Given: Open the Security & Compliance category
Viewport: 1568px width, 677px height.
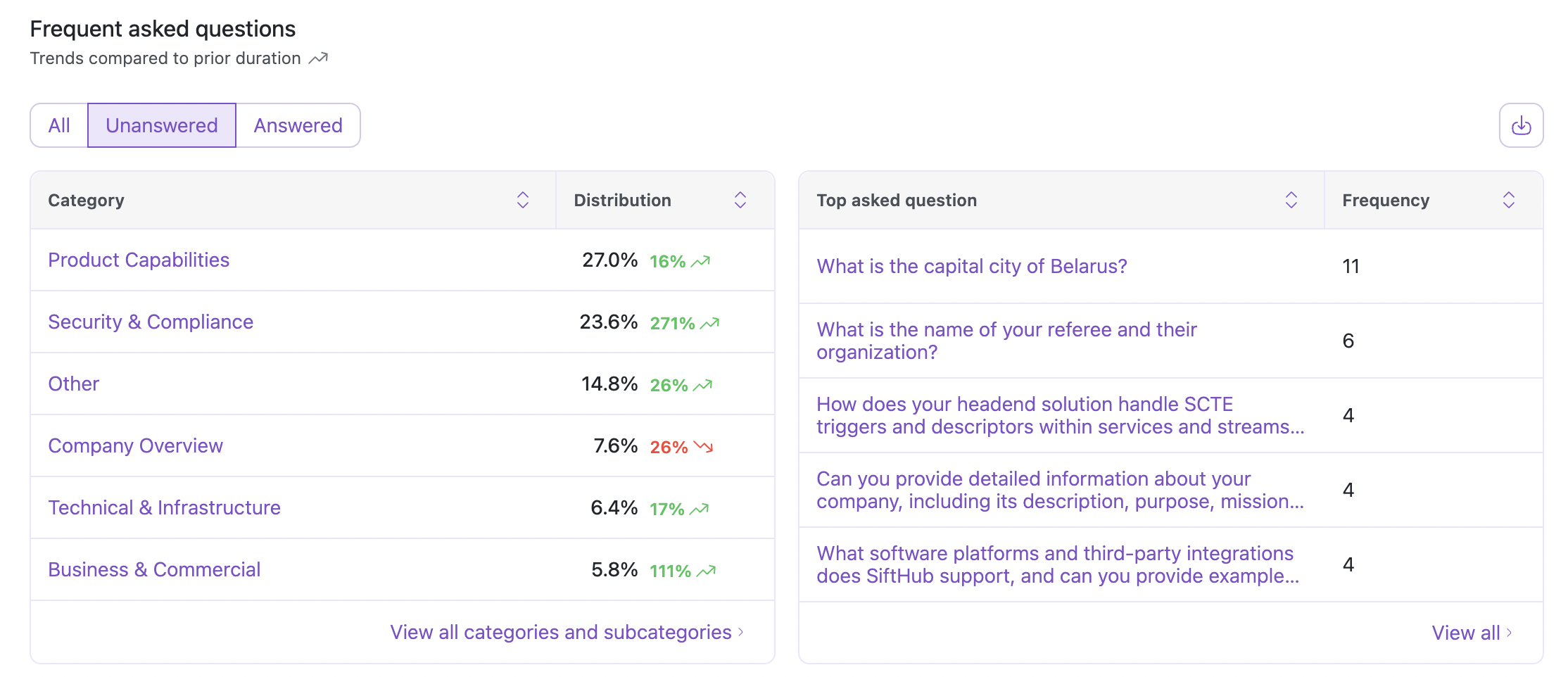Looking at the screenshot, I should pos(151,322).
